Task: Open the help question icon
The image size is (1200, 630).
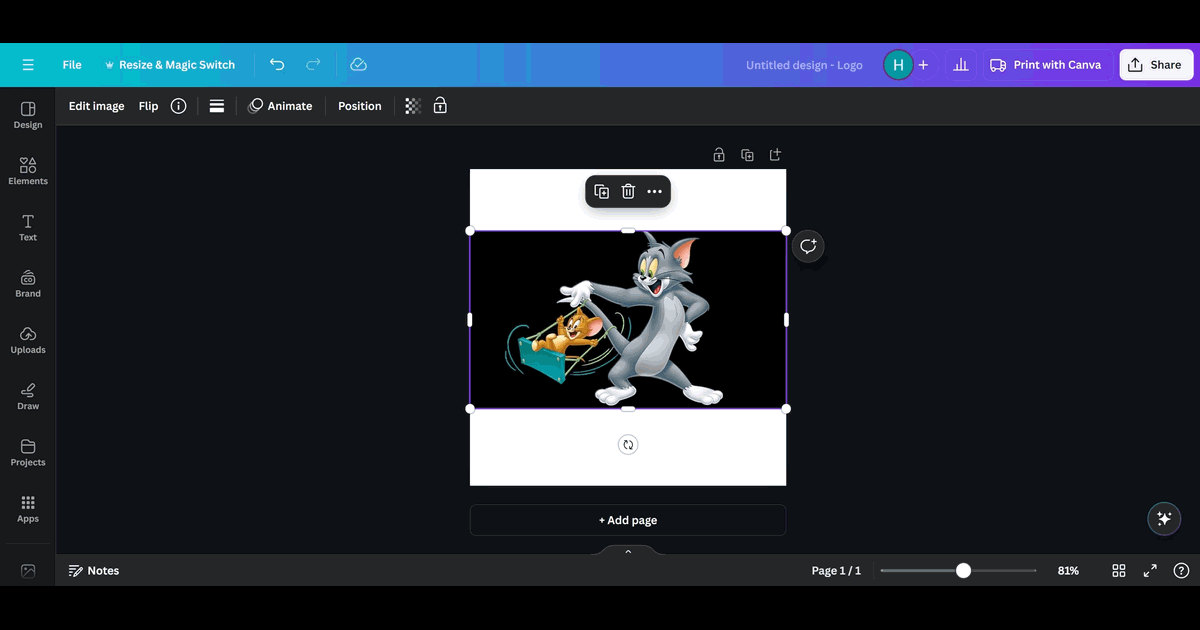Action: 1181,571
